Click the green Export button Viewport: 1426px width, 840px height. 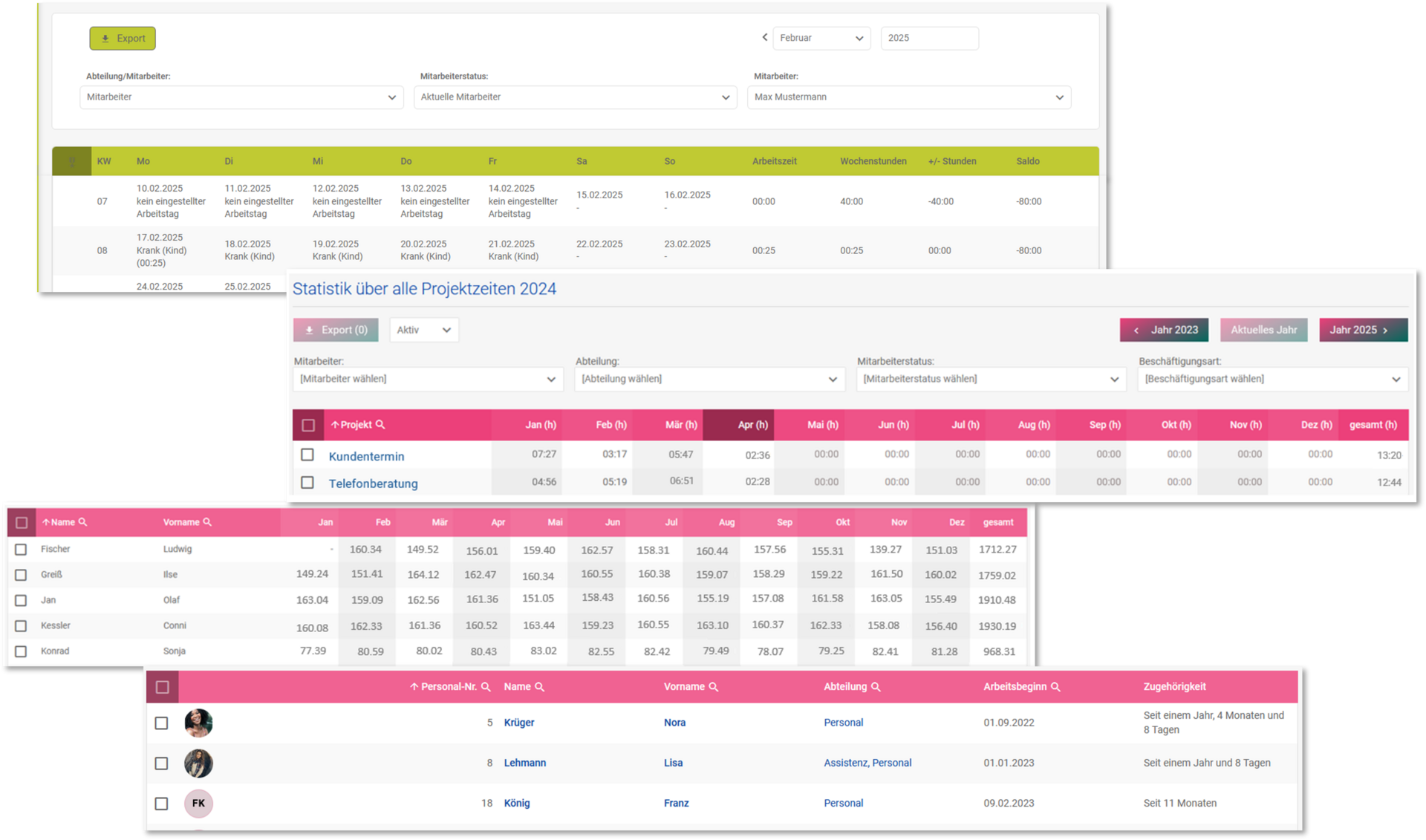[x=123, y=39]
